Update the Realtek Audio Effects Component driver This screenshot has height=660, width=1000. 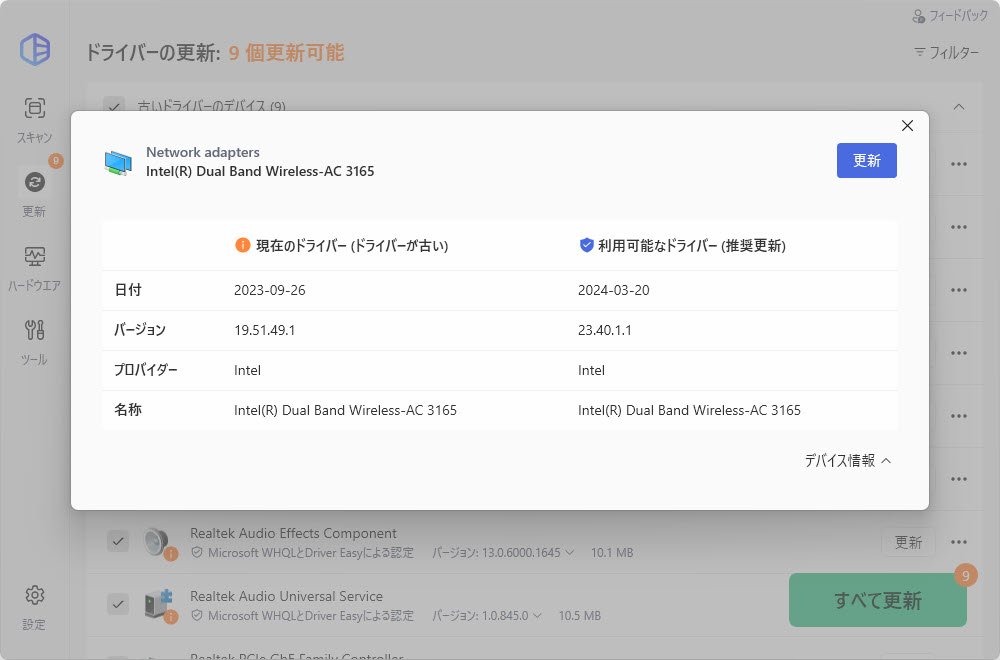pyautogui.click(x=908, y=542)
